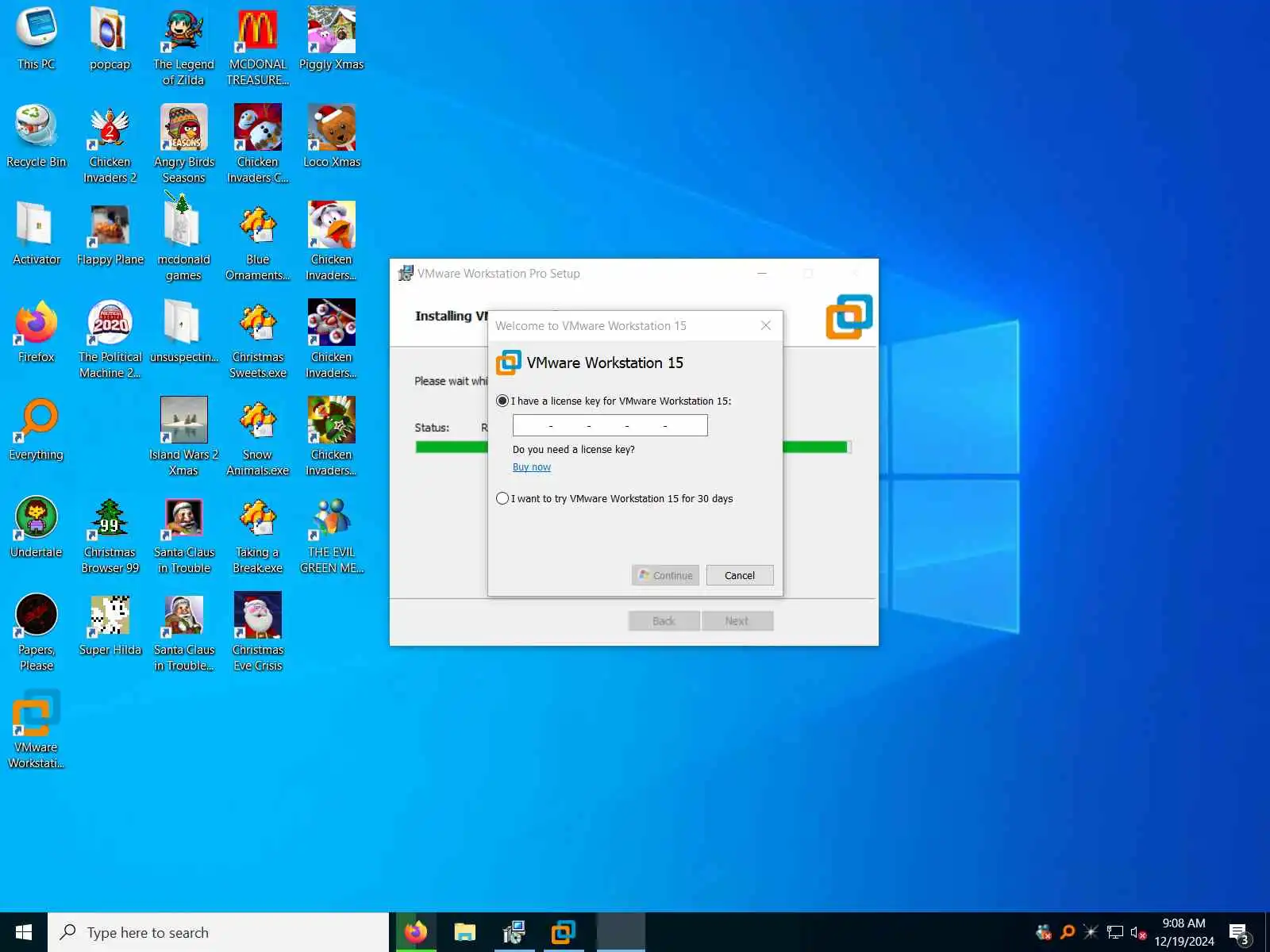Select the mcdonald games folder icon
The width and height of the screenshot is (1270, 952).
coord(183,243)
